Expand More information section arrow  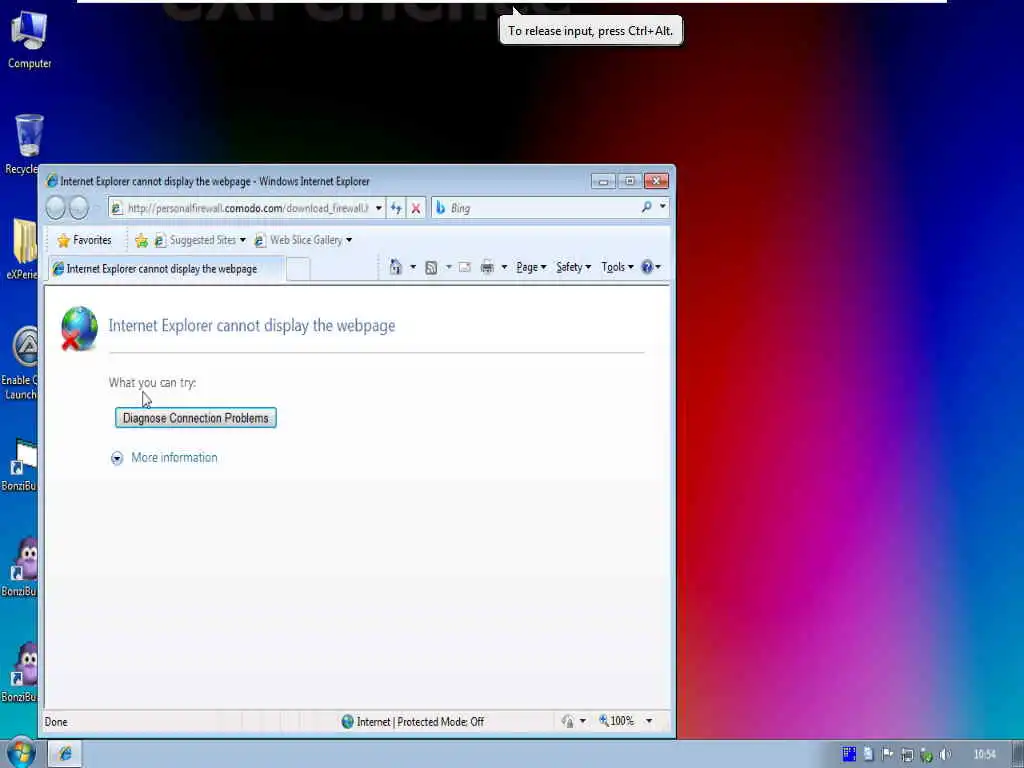click(x=117, y=458)
